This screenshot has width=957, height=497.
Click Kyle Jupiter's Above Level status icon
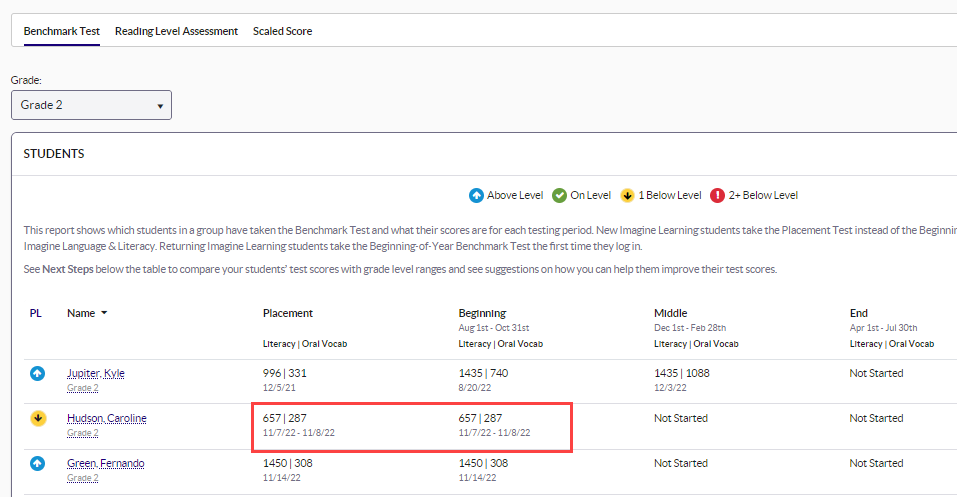click(37, 374)
